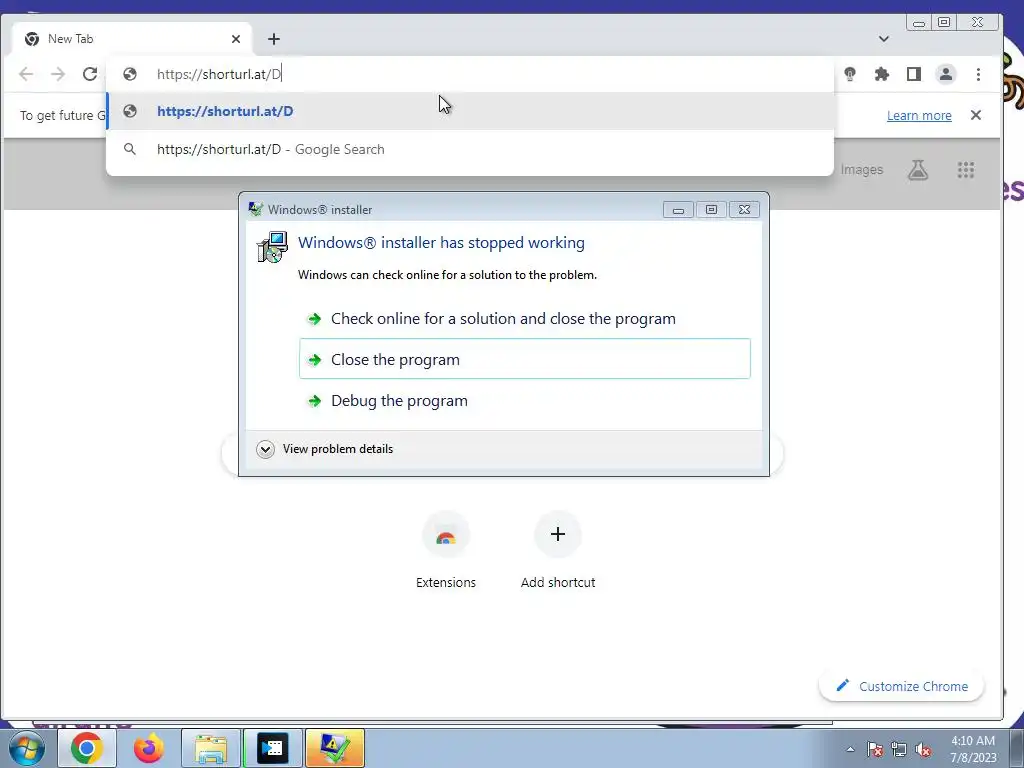The height and width of the screenshot is (768, 1024).
Task: Select Debug the program option
Action: coord(525,400)
